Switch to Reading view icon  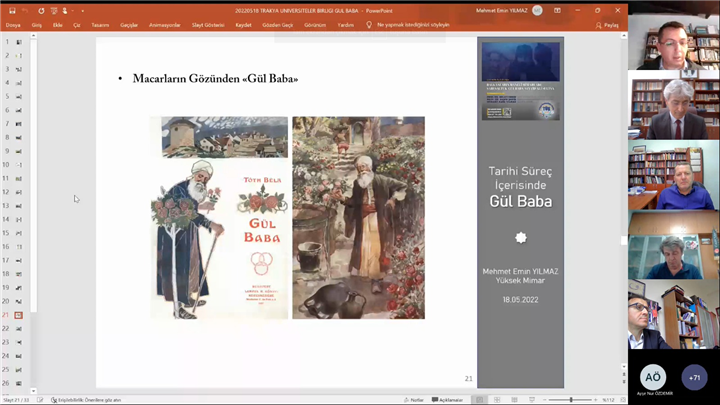[514, 400]
